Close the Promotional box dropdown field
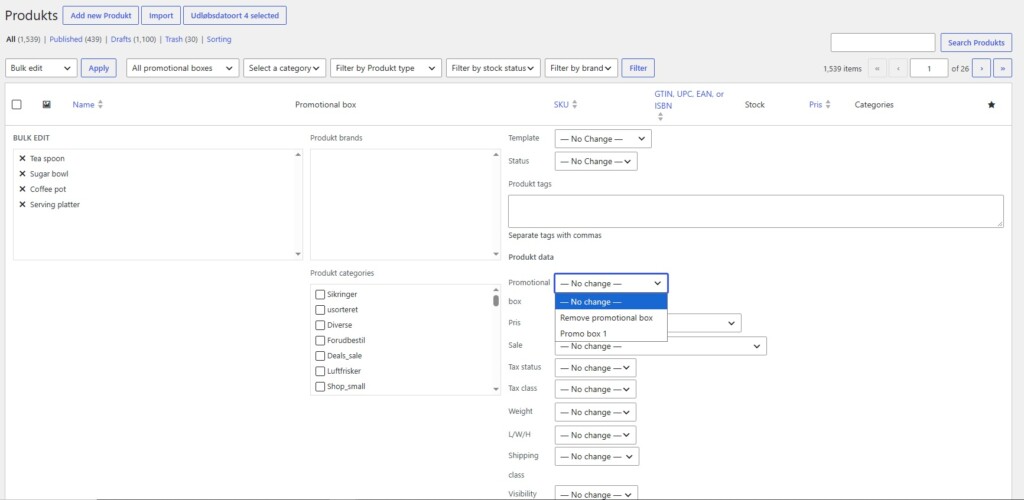Image resolution: width=1024 pixels, height=500 pixels. coord(611,283)
